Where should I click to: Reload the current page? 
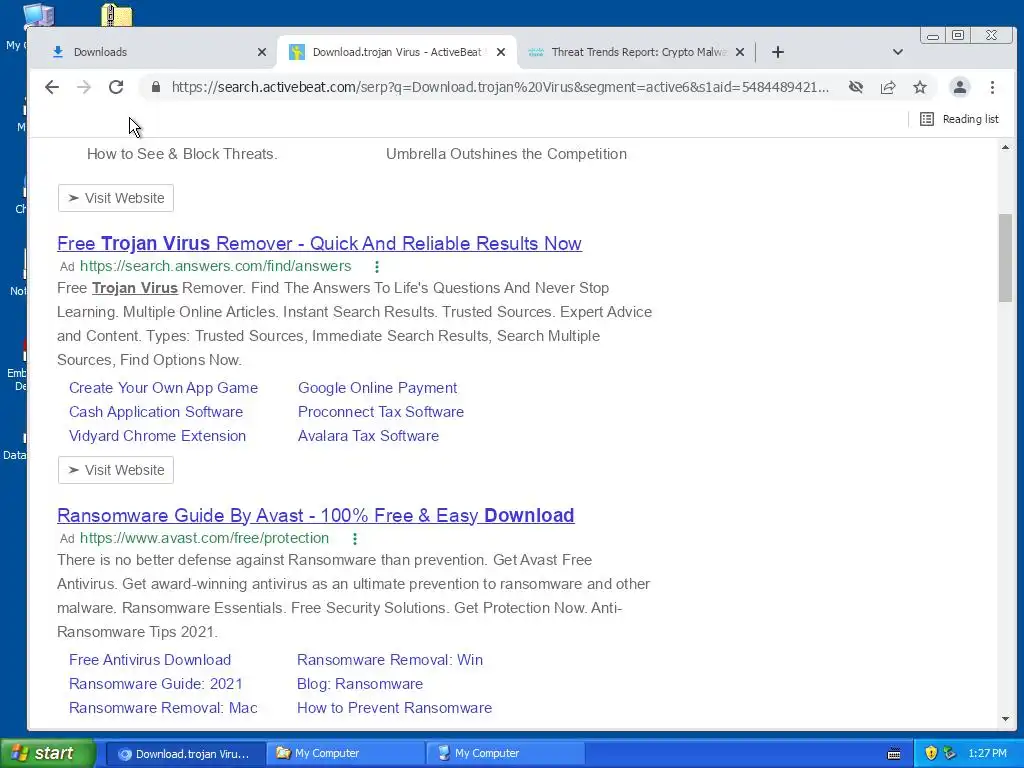pyautogui.click(x=116, y=87)
